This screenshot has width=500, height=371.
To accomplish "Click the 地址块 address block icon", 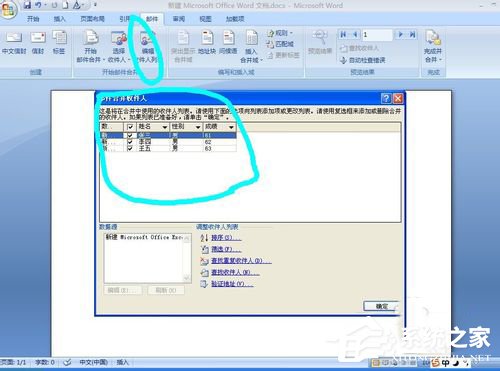I will pos(207,37).
